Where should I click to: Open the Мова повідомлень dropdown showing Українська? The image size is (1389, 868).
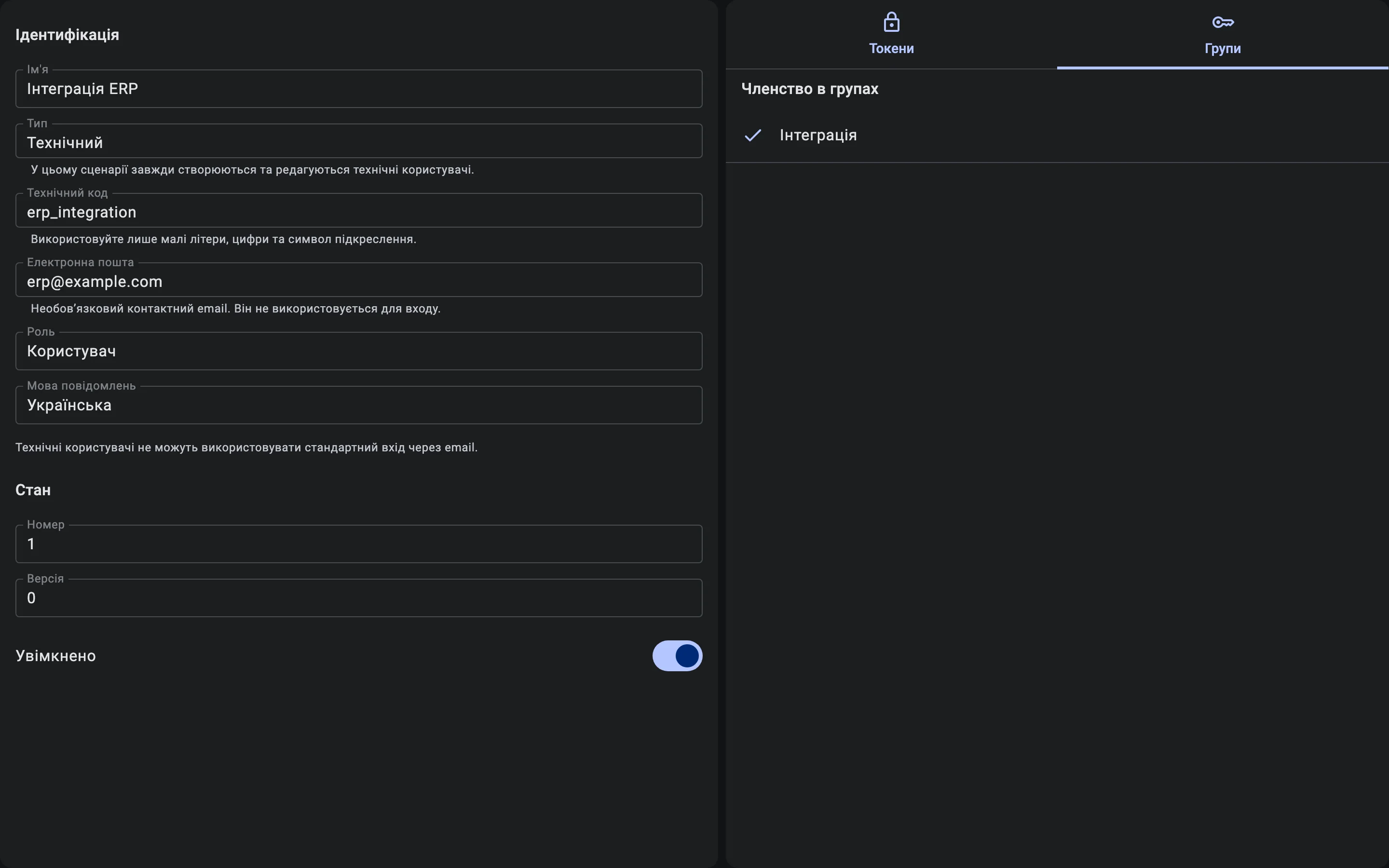359,405
